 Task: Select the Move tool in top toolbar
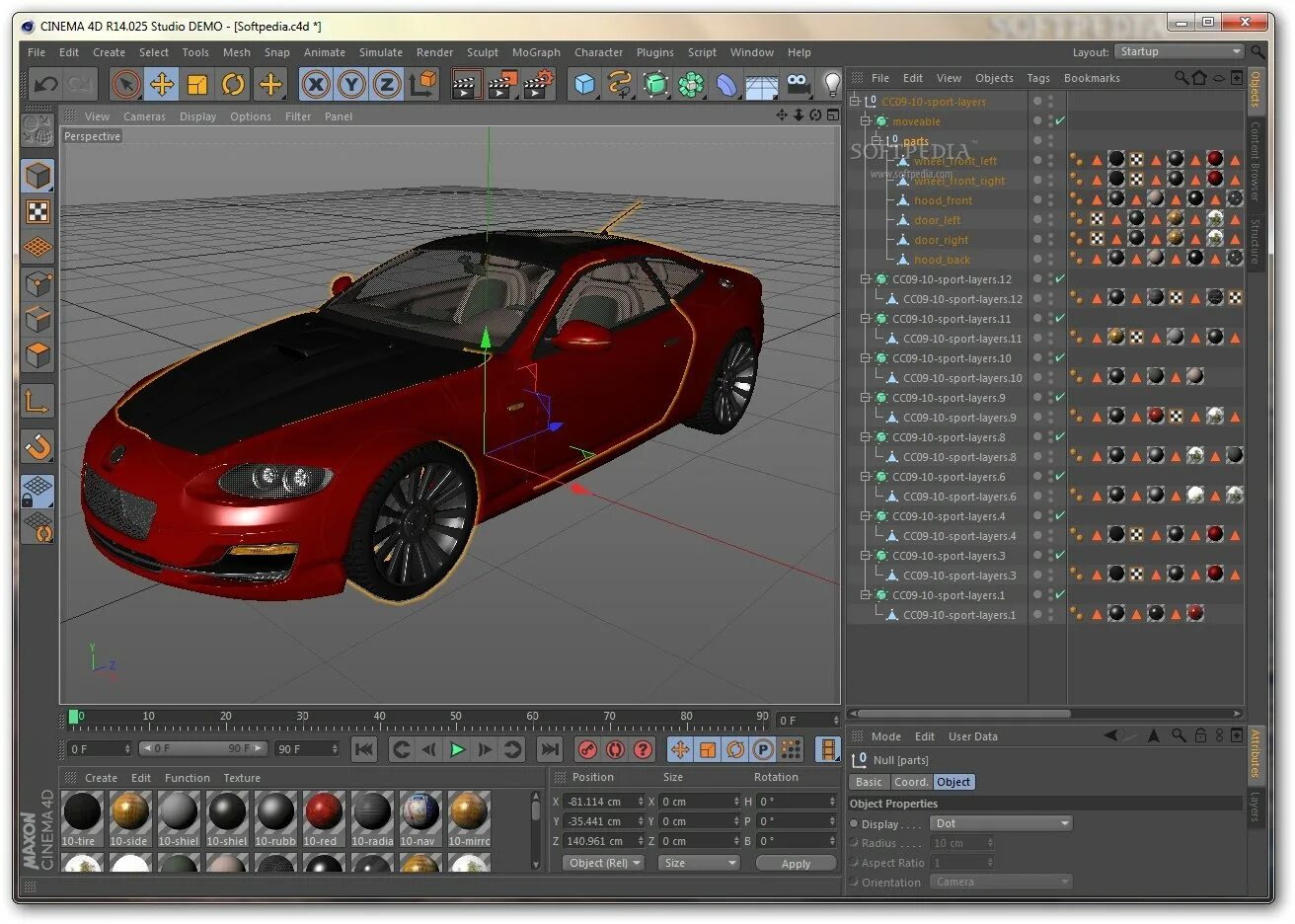tap(162, 85)
